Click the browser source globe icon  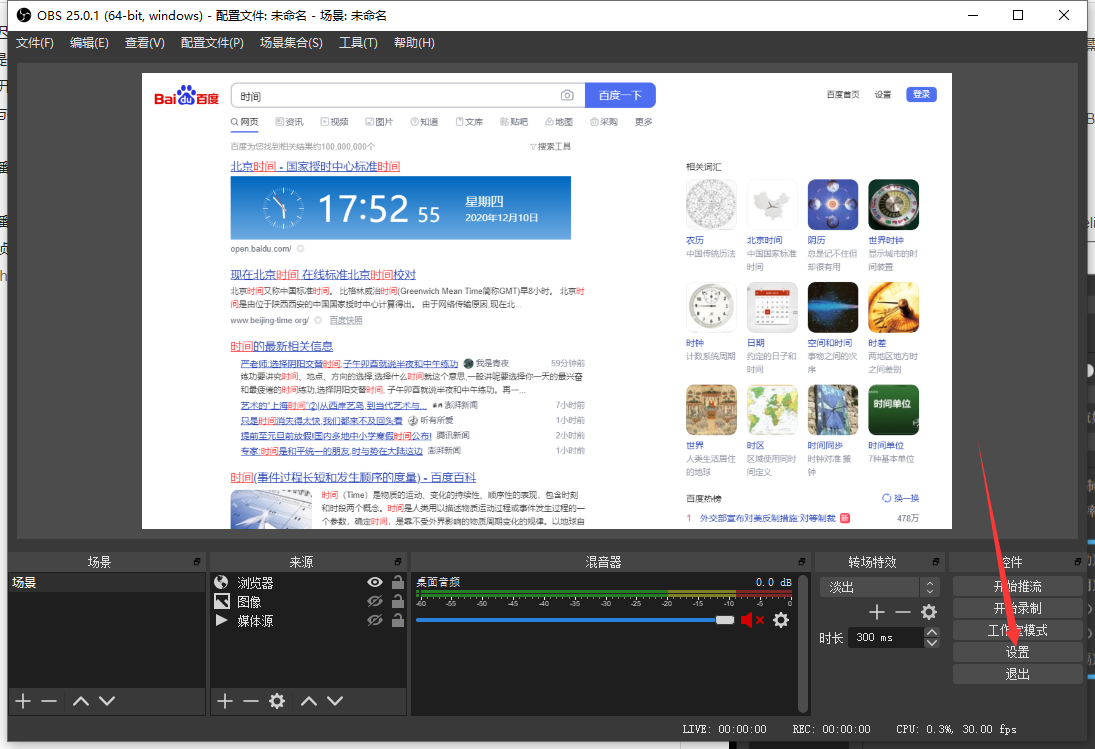[221, 582]
